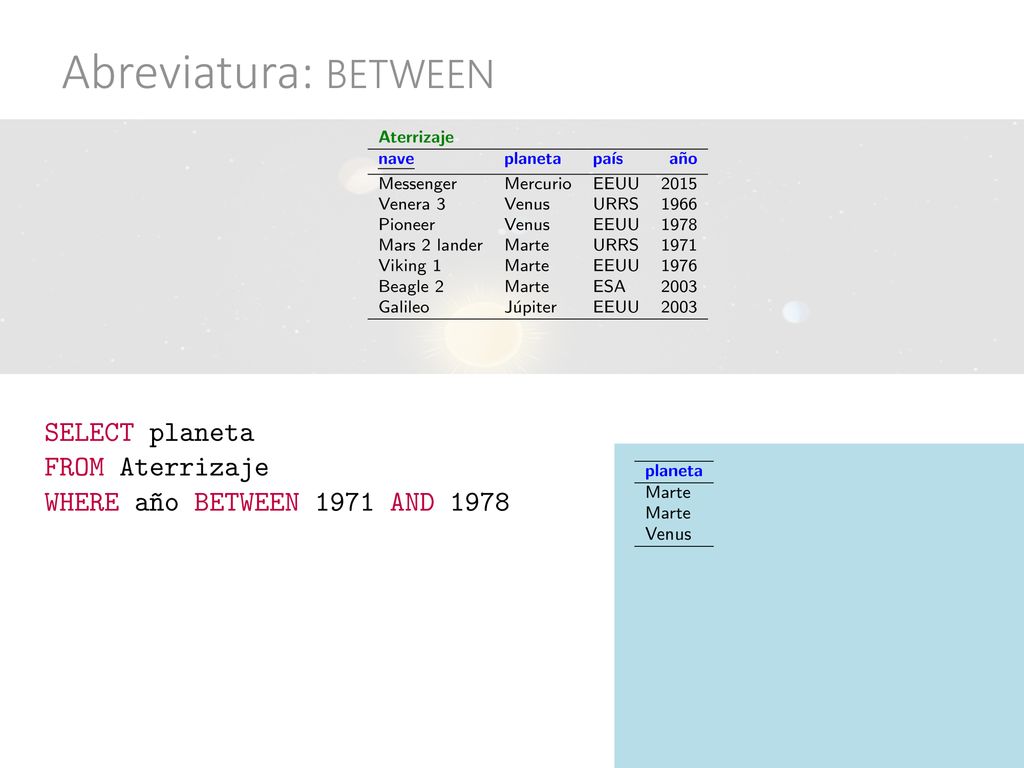Click the year '1978' in the table
The image size is (1024, 768).
point(679,225)
